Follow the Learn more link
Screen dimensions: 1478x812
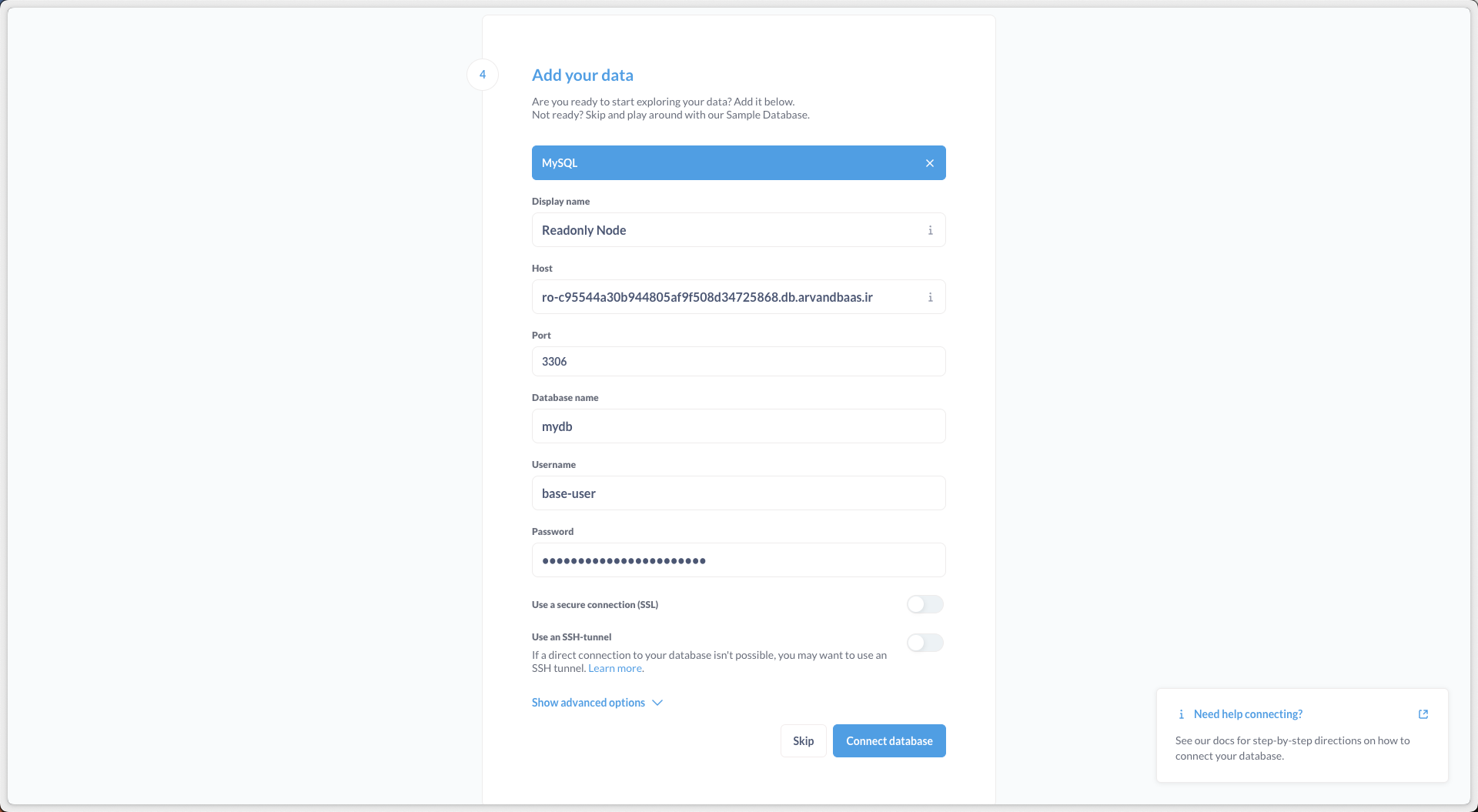[615, 669]
